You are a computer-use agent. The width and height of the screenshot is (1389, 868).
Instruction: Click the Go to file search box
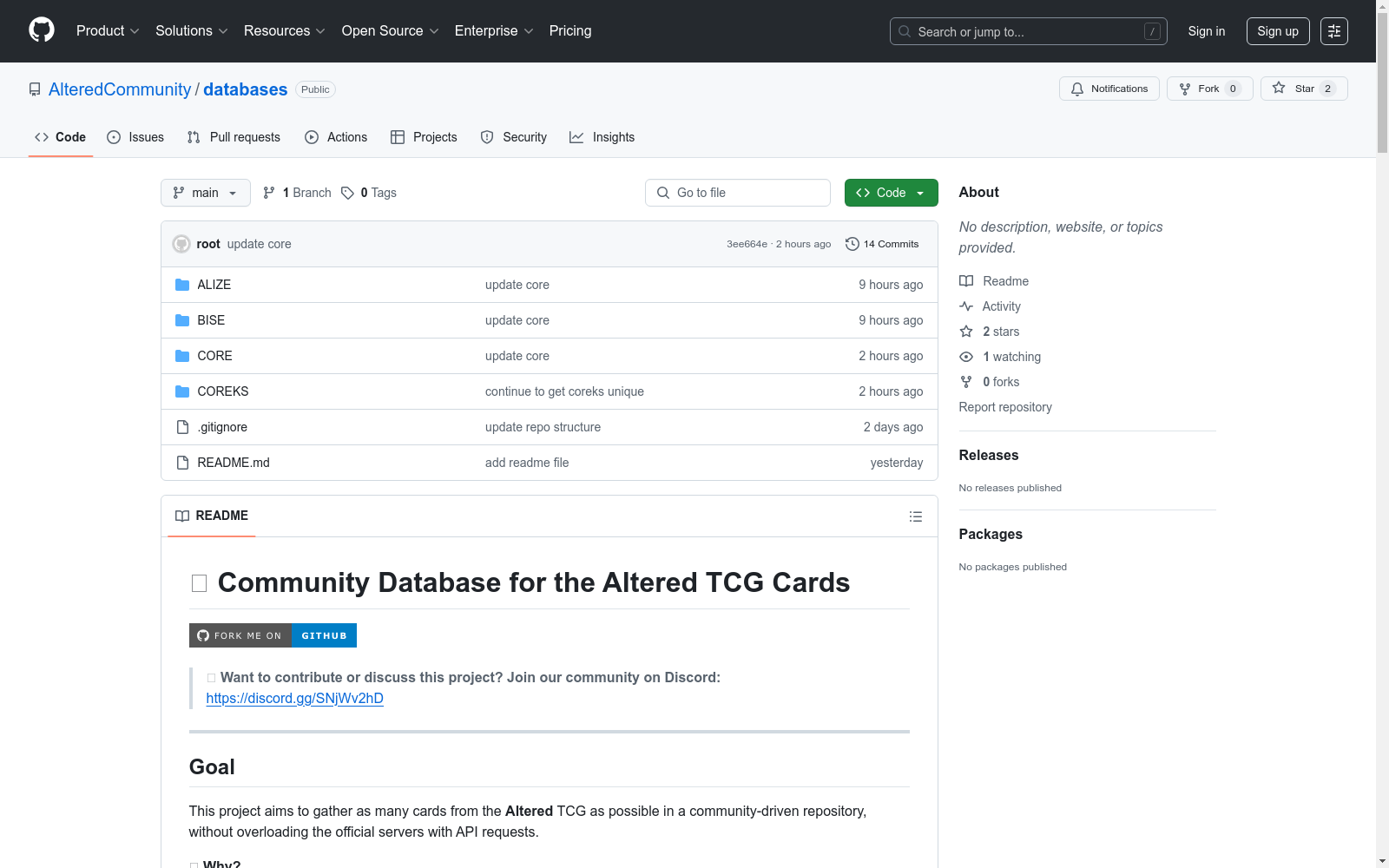coord(738,193)
